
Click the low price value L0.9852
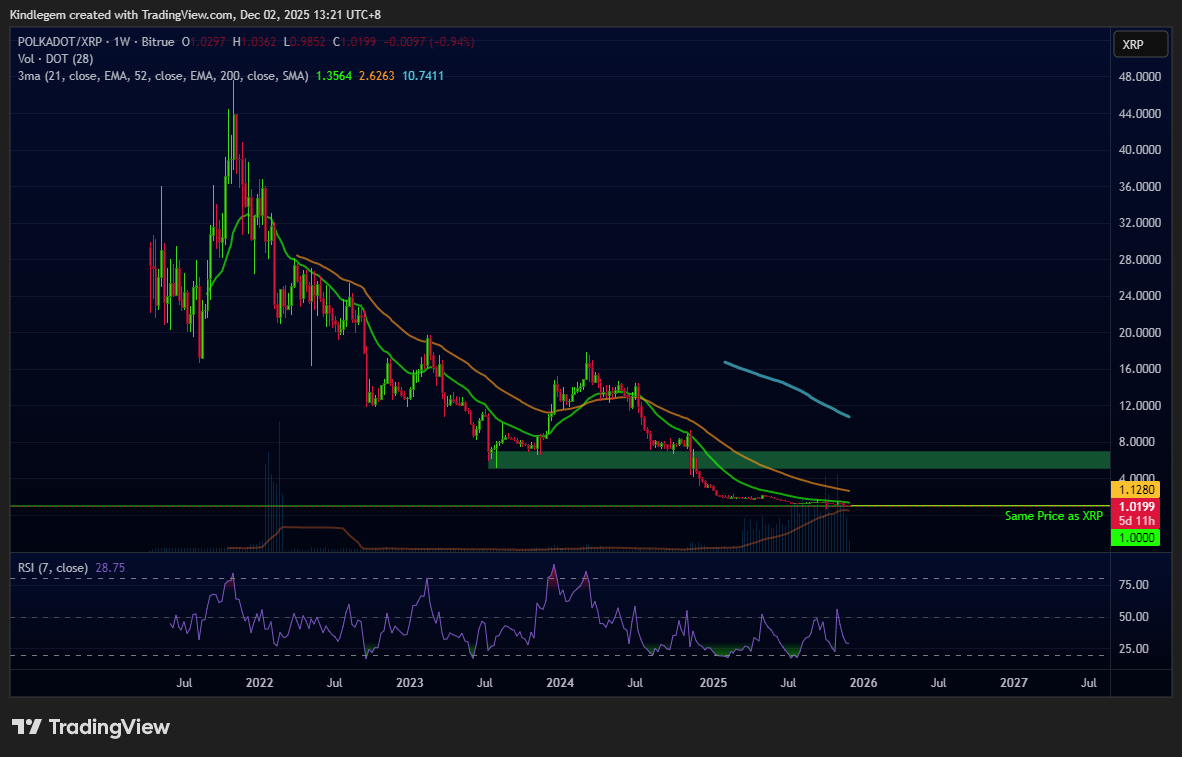[x=305, y=42]
